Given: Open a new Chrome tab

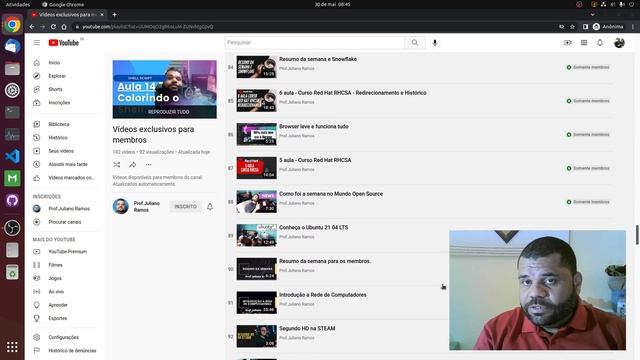Looking at the screenshot, I should (115, 15).
